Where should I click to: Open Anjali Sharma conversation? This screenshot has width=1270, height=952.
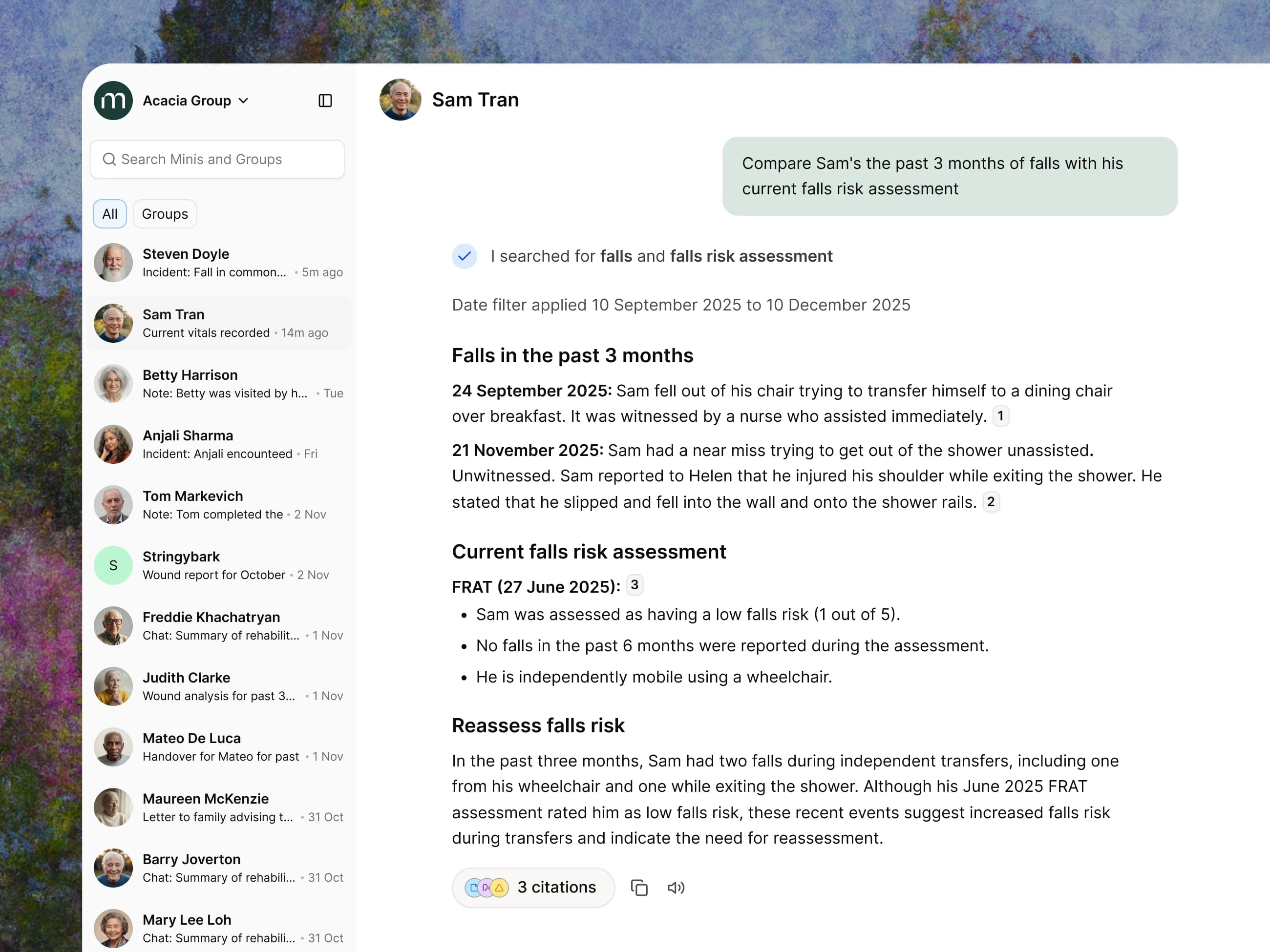point(218,444)
